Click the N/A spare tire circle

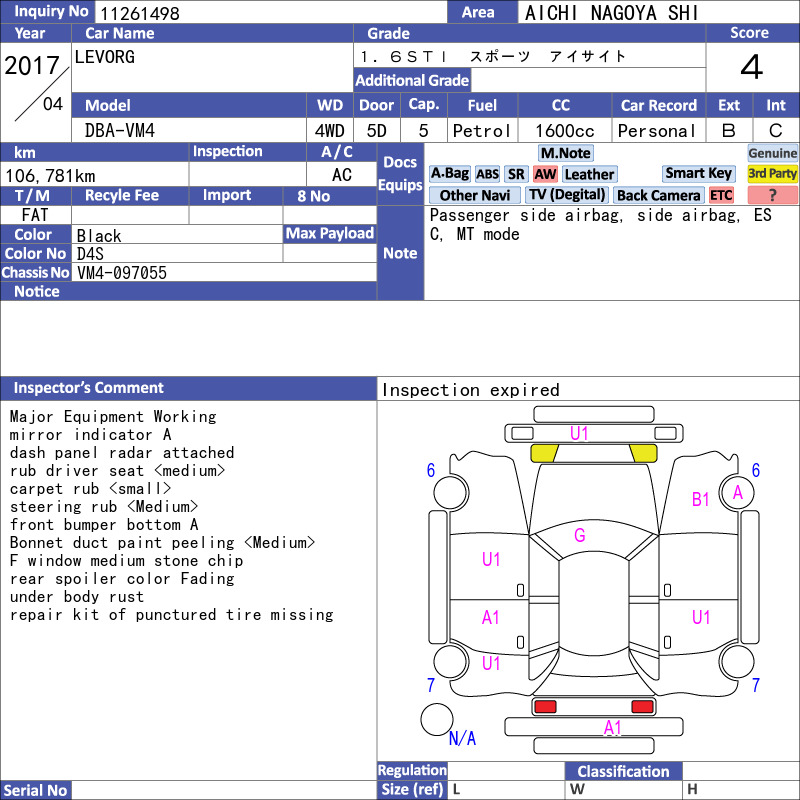point(437,719)
